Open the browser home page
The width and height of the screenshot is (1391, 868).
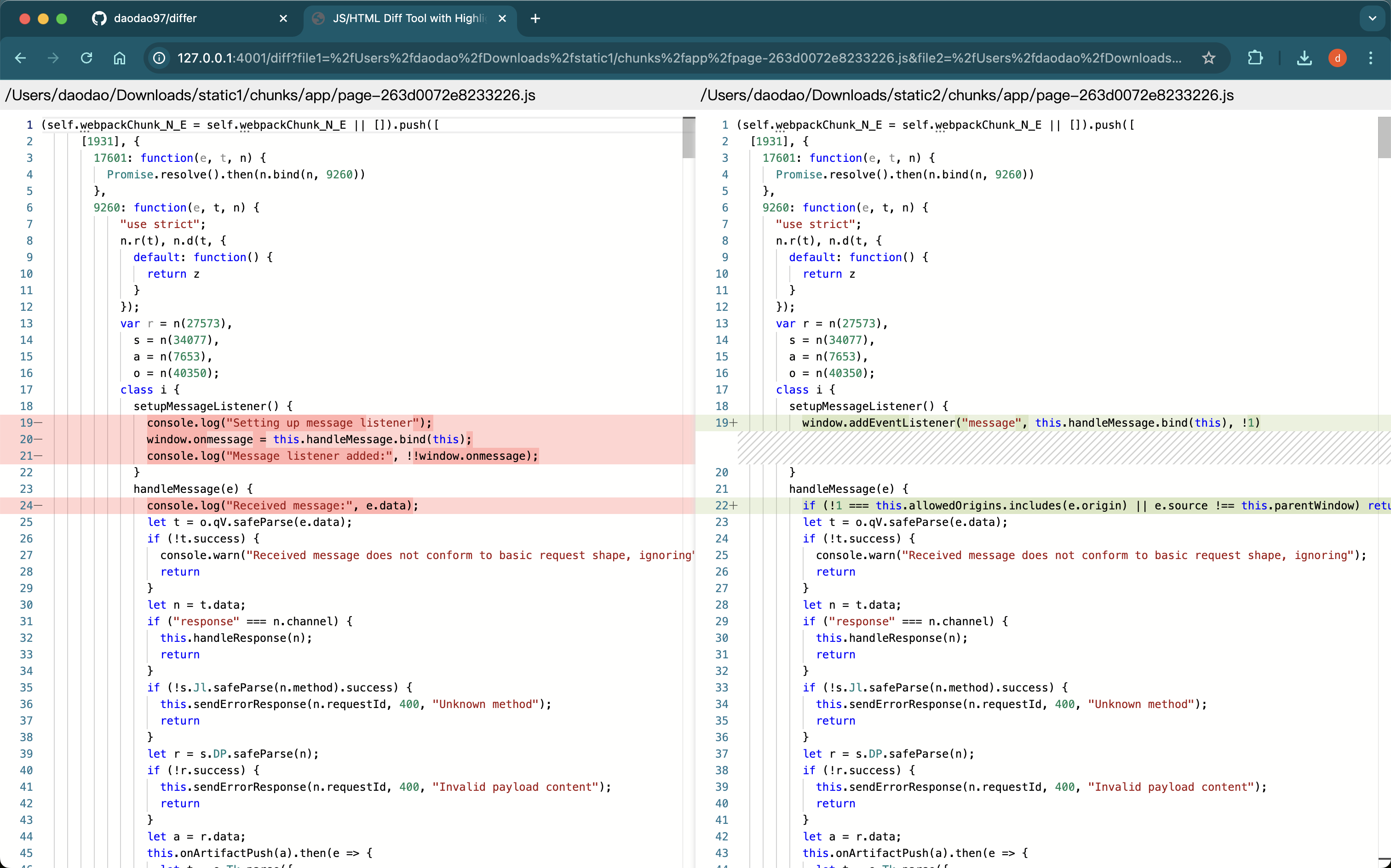point(120,58)
